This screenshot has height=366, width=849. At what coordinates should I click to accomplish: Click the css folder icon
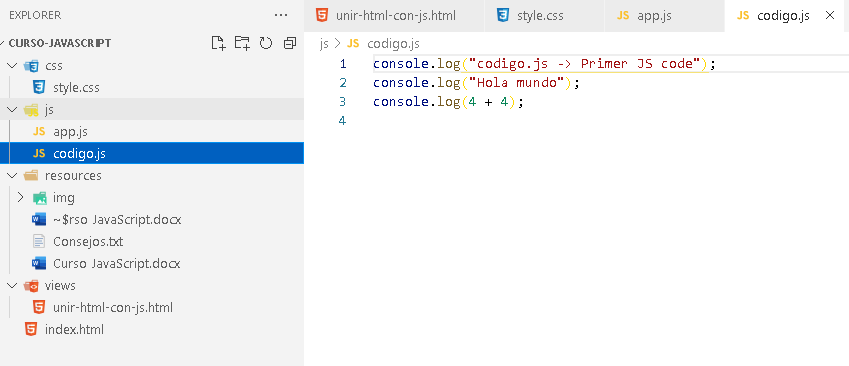(31, 66)
